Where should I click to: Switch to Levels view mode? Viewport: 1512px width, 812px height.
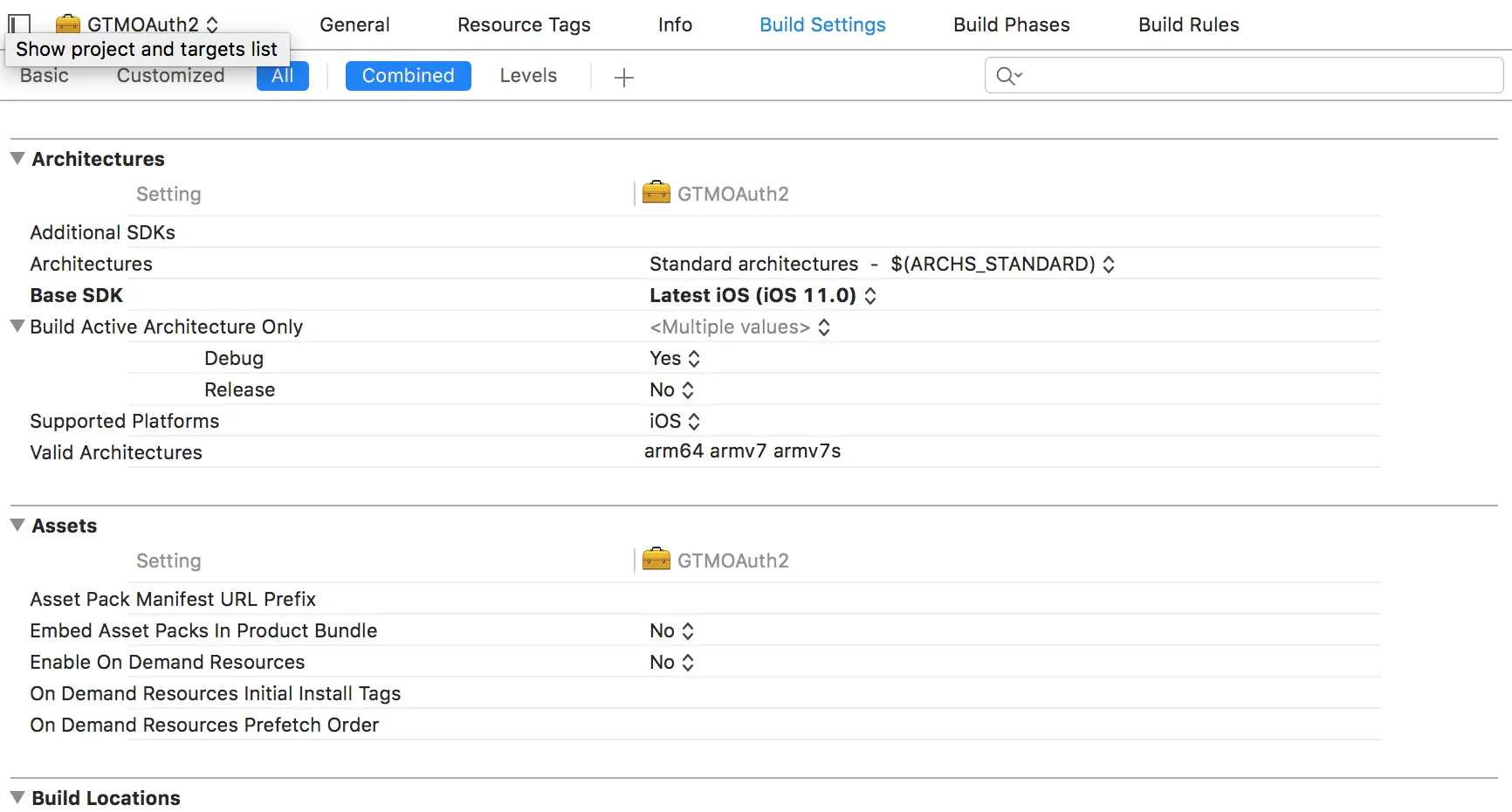coord(528,76)
